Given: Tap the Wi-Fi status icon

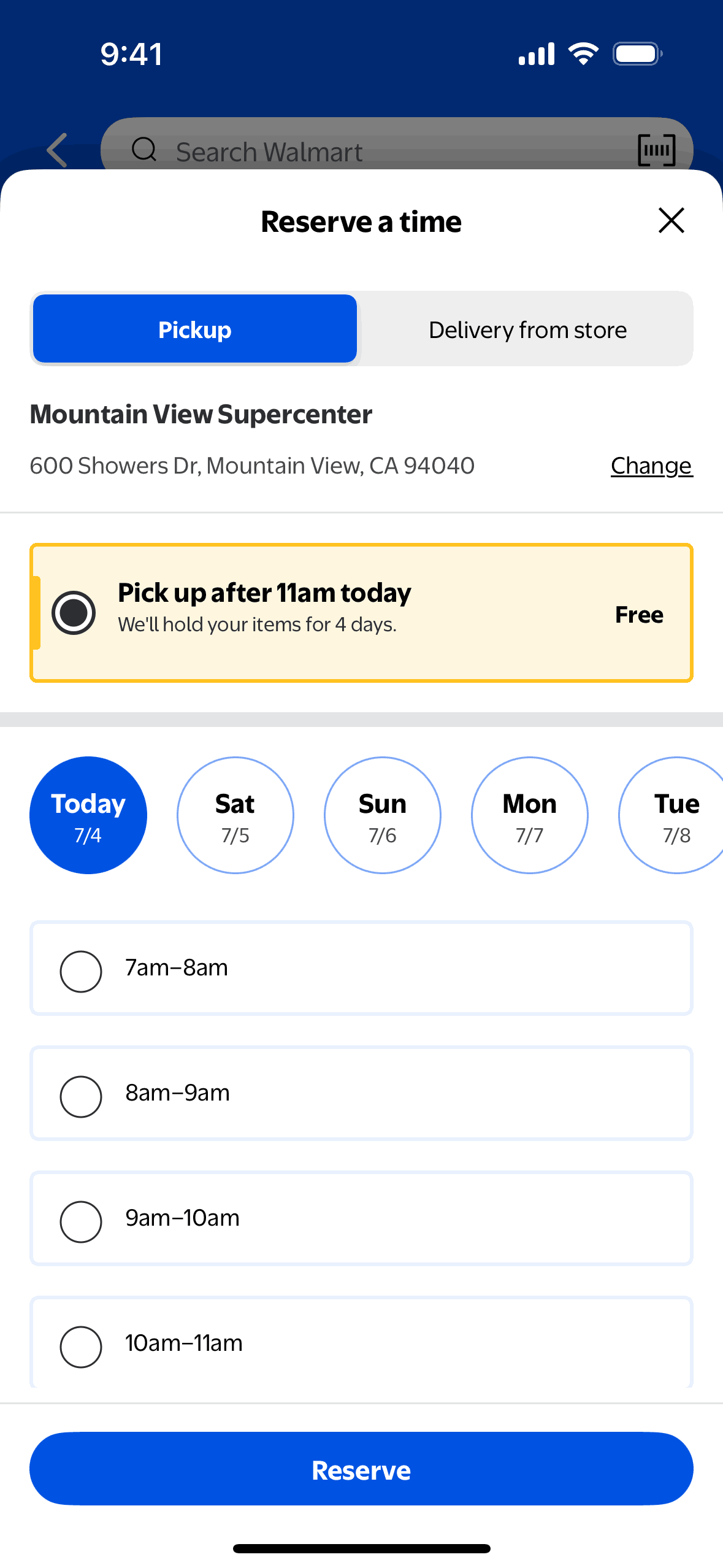Looking at the screenshot, I should click(583, 54).
